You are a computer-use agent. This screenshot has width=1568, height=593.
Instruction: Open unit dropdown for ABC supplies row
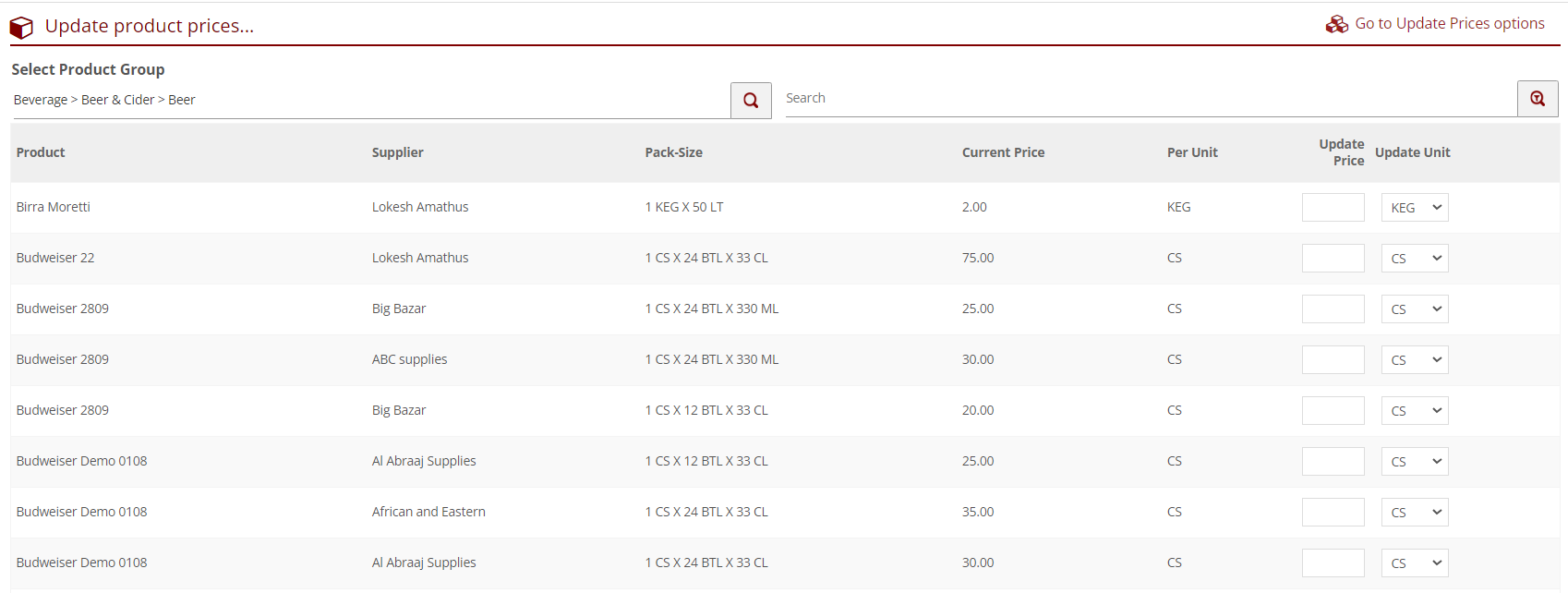coord(1415,360)
